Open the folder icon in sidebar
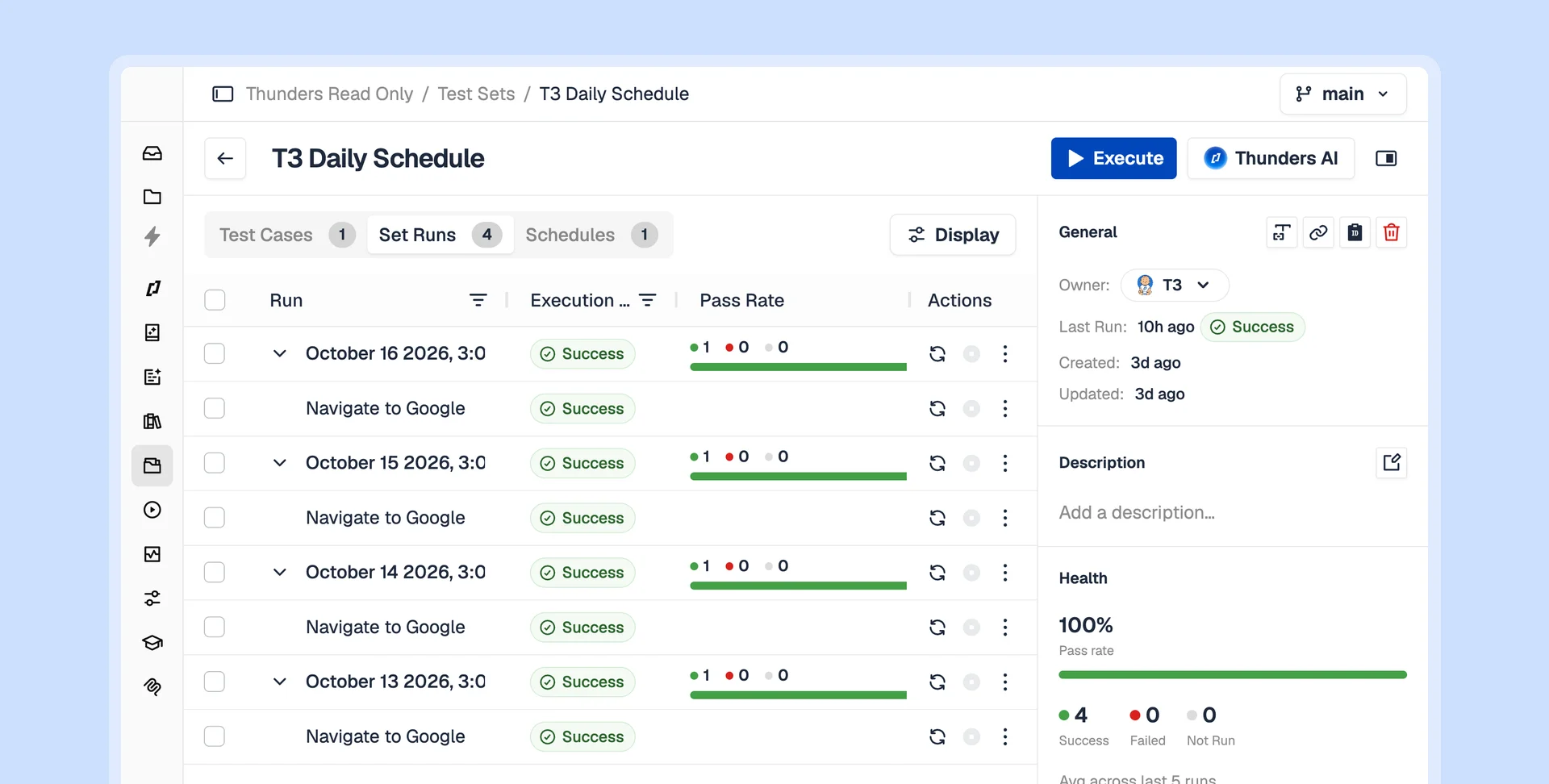This screenshot has width=1549, height=784. coord(152,197)
